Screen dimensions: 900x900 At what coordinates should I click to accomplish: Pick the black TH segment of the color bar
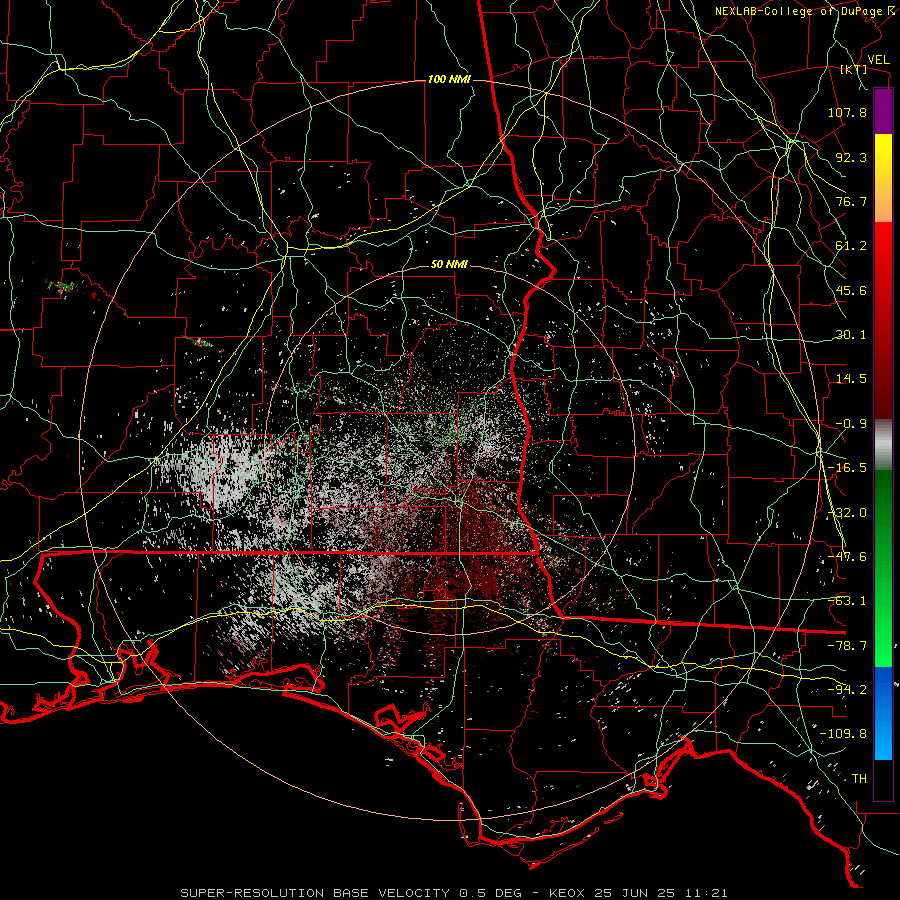883,779
